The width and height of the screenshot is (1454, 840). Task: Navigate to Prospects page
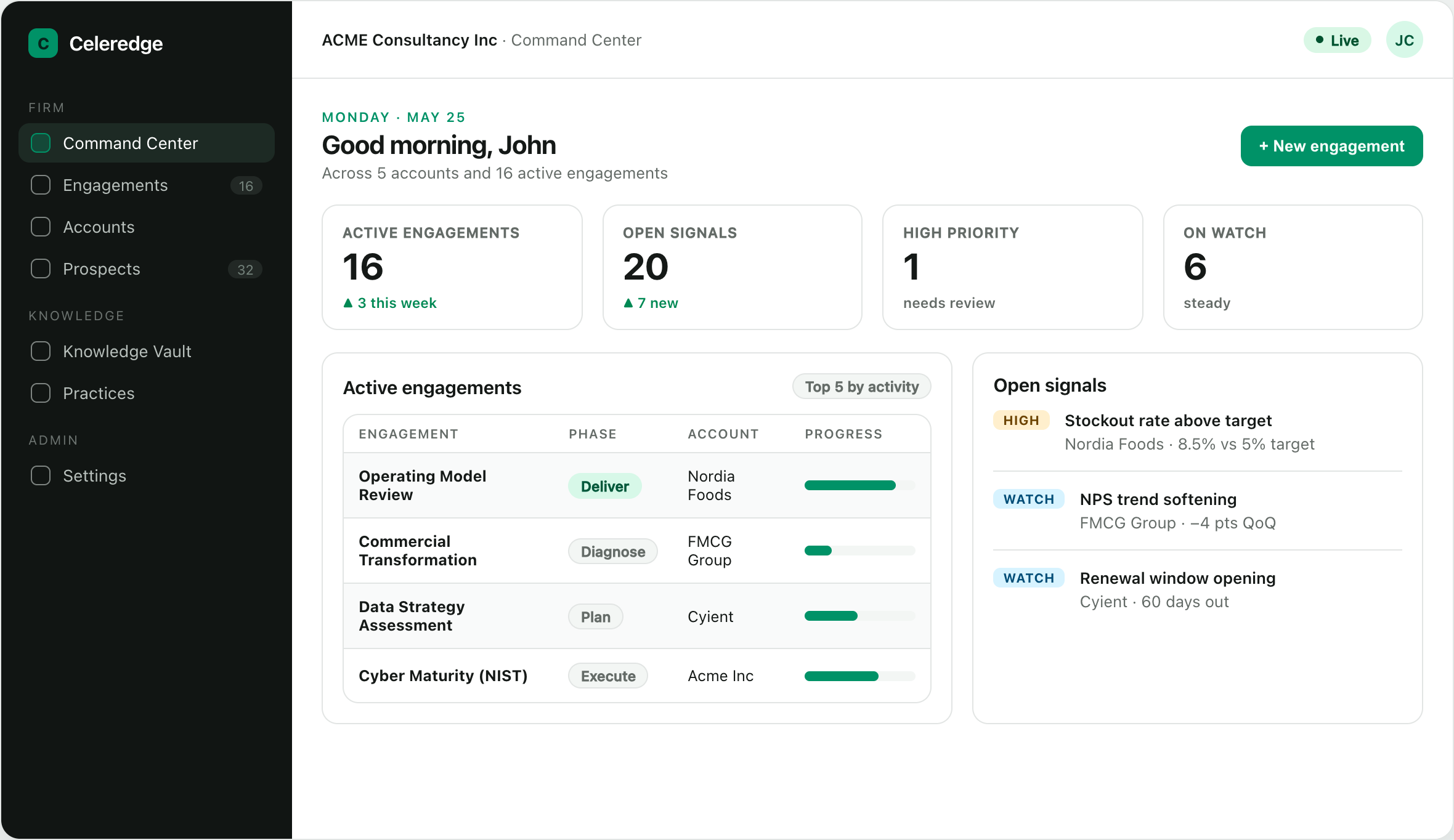click(x=147, y=269)
